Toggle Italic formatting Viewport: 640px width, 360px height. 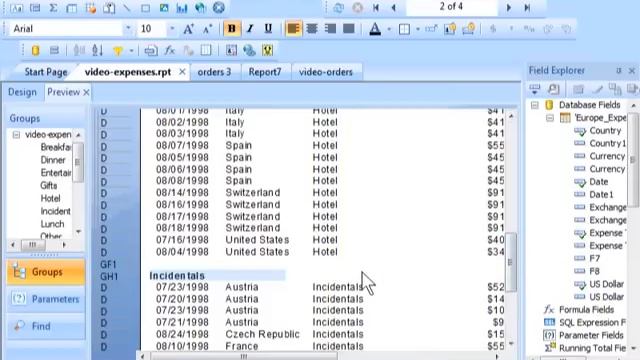tap(250, 29)
